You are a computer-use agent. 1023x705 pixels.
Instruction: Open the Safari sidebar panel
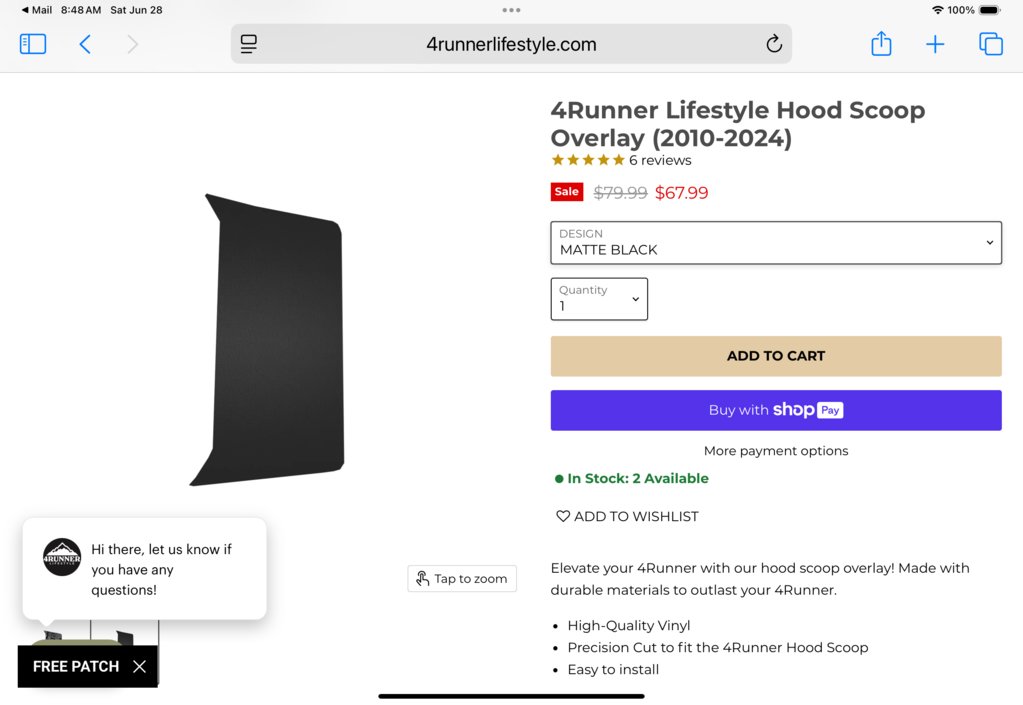(33, 44)
